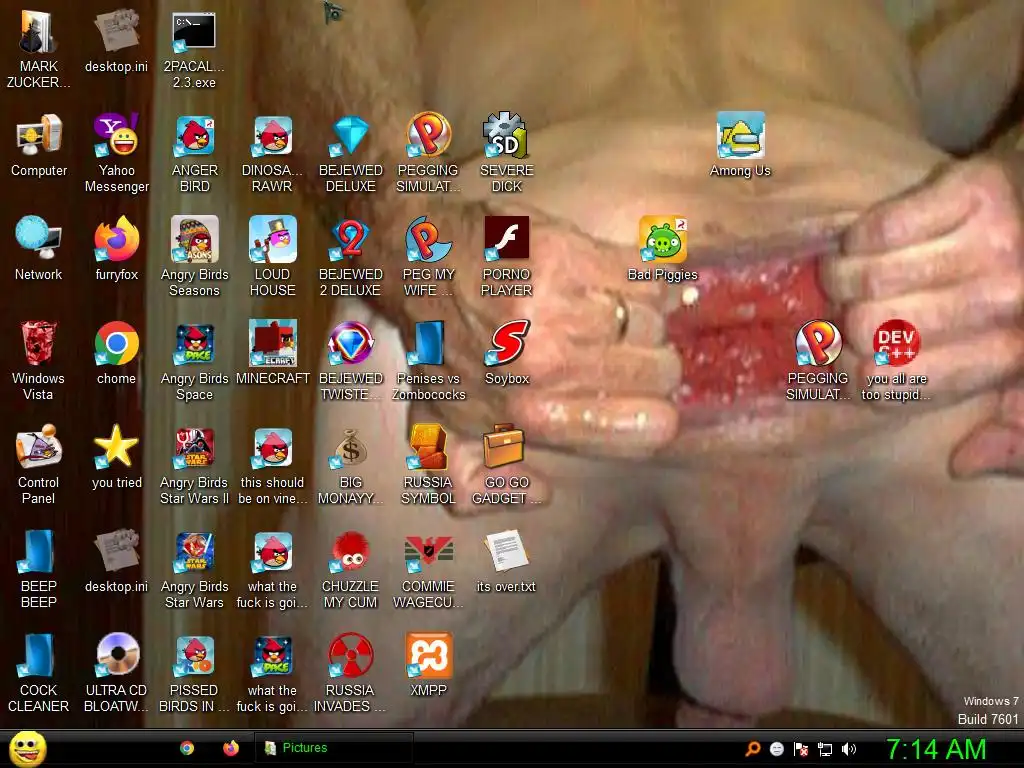Open the Action Center flag tray icon

[801, 749]
